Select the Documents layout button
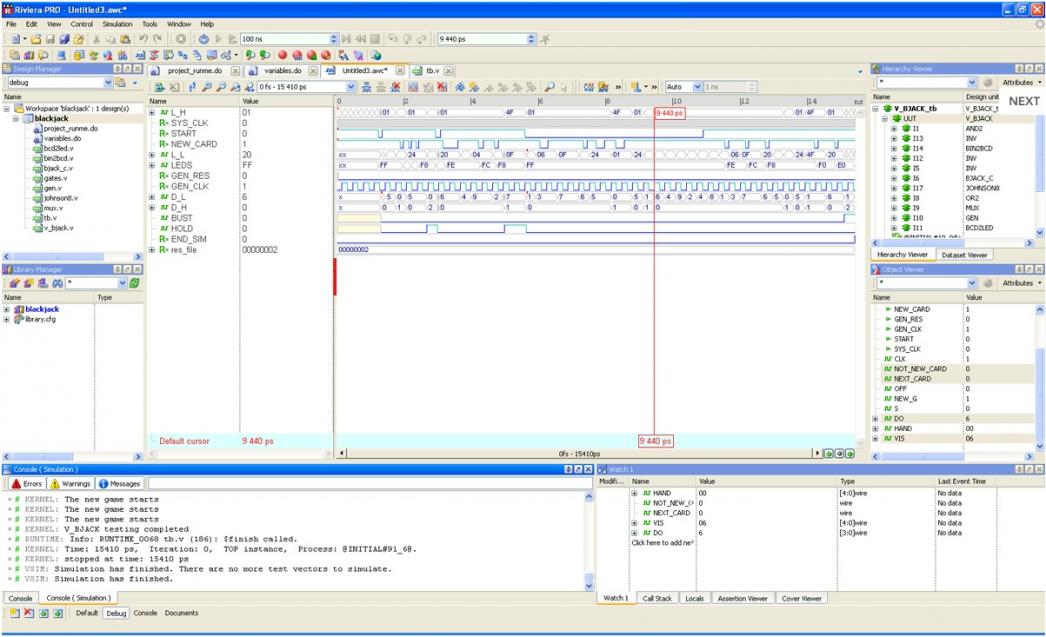Image resolution: width=1046 pixels, height=637 pixels. point(181,613)
